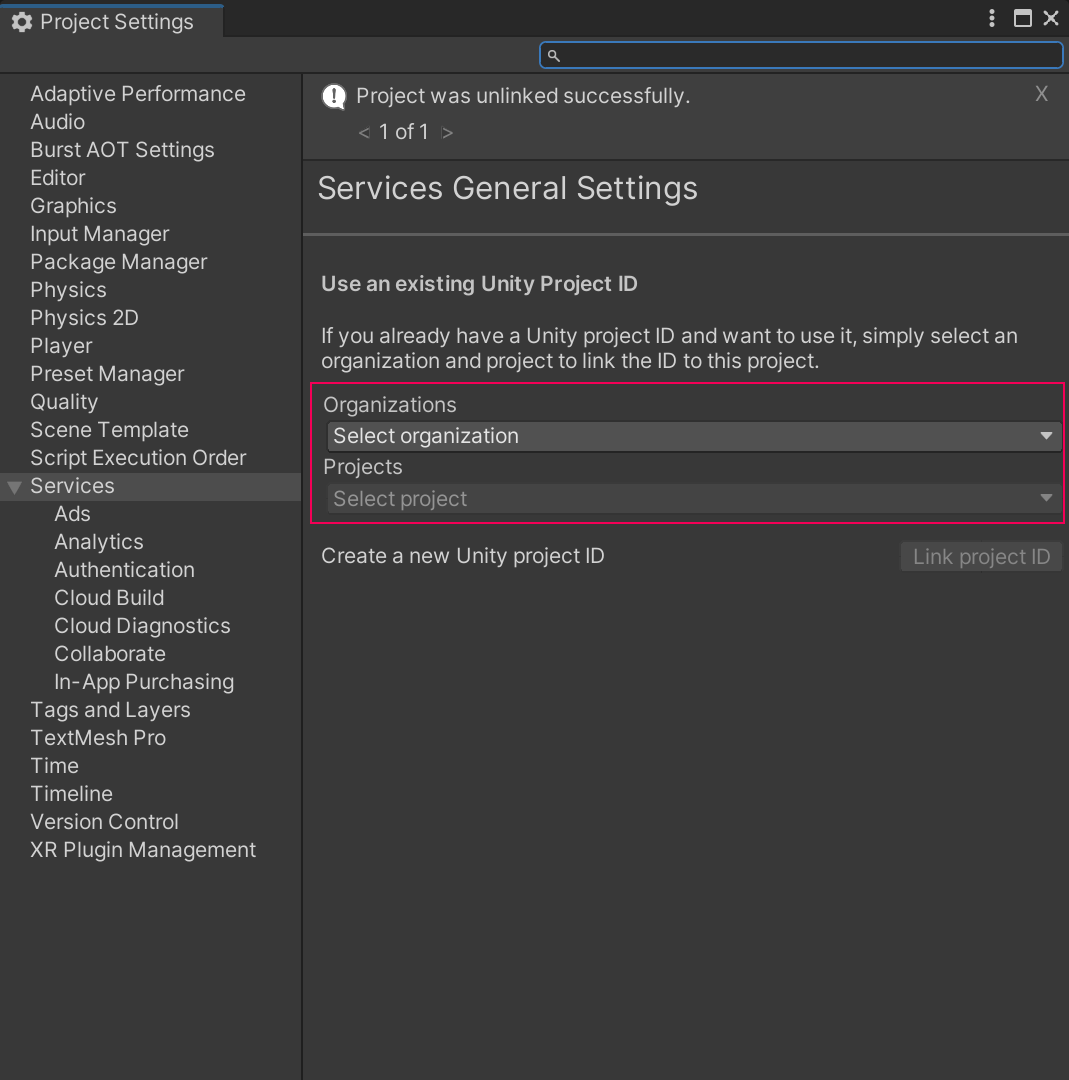Dismiss the unlinked notification with X

pos(1041,94)
